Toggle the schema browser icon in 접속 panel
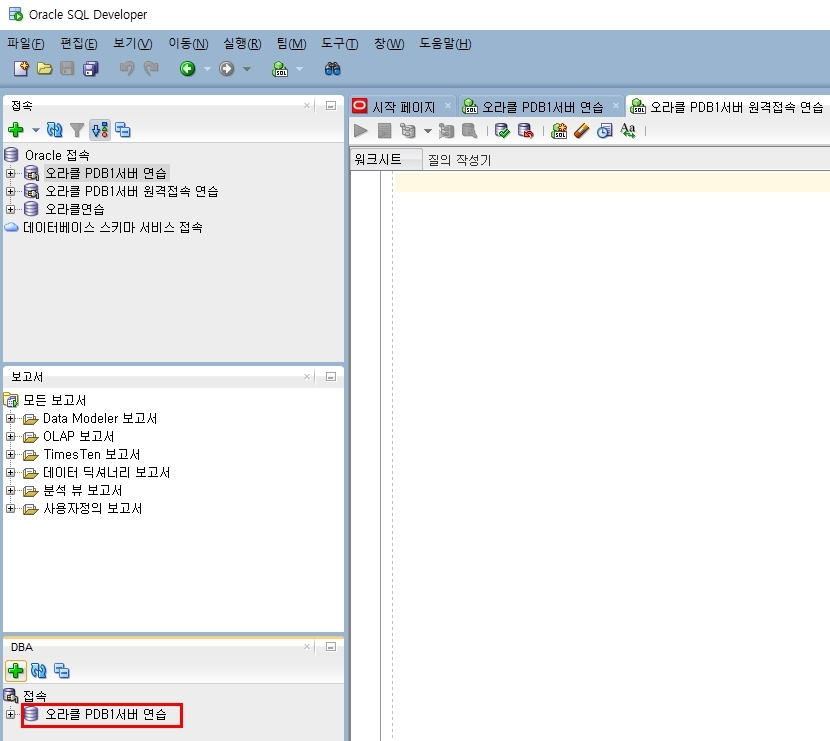830x741 pixels. [x=100, y=130]
